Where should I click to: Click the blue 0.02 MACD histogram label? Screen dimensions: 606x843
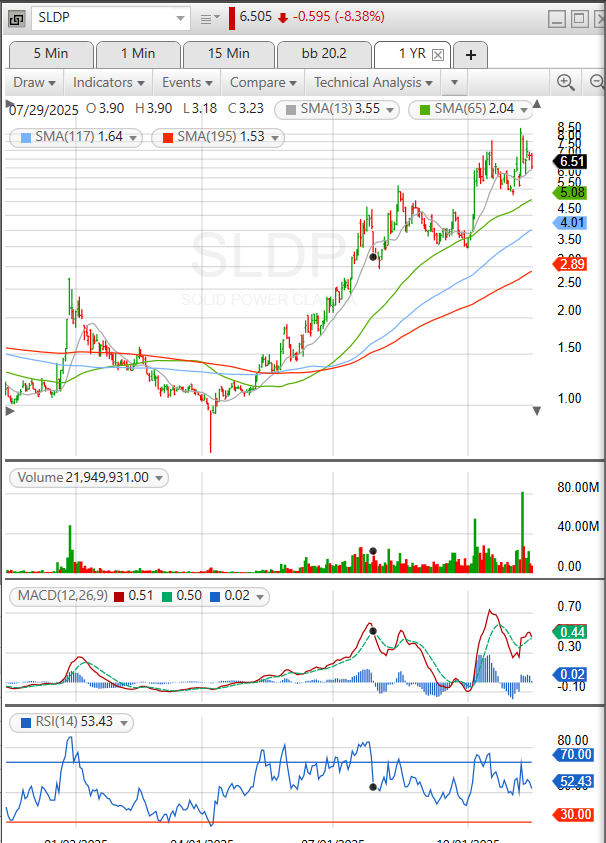[x=571, y=675]
